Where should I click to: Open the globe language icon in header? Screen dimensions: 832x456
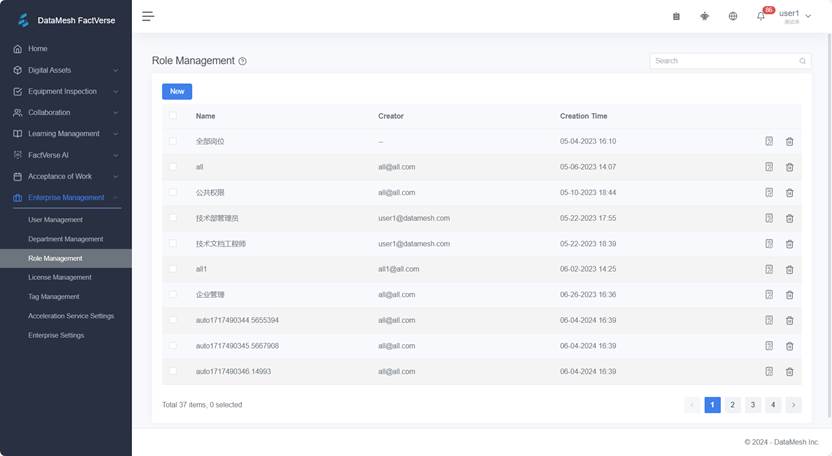733,16
